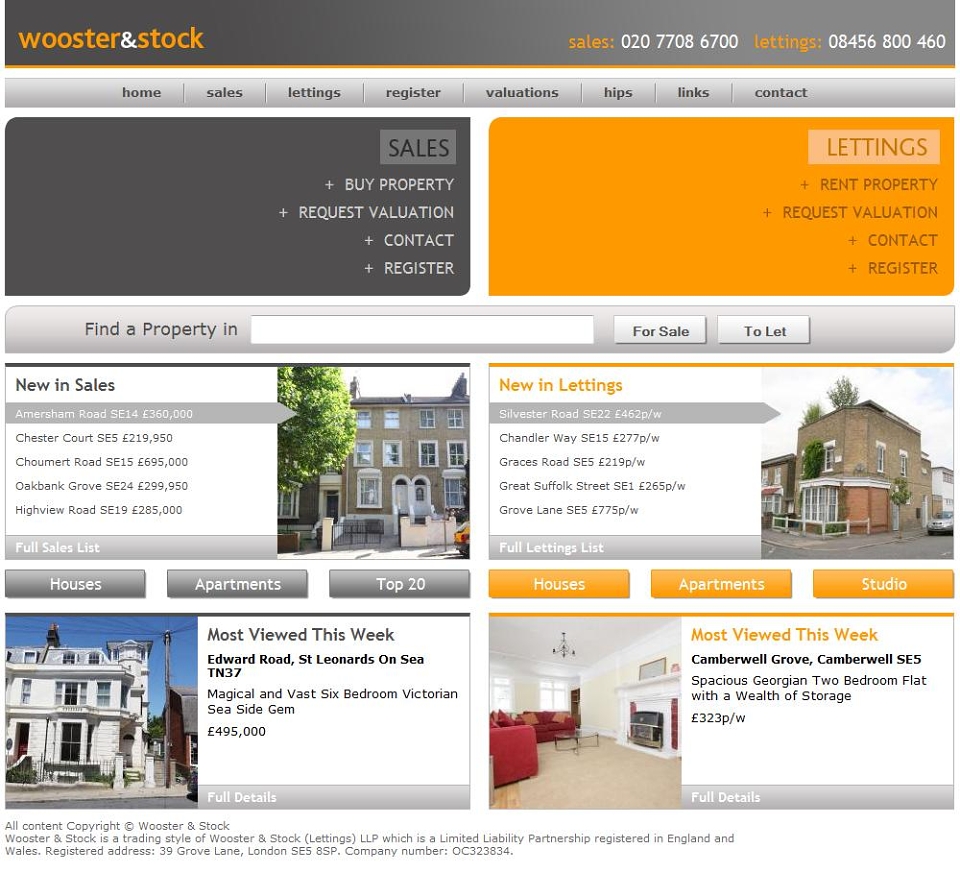Click the grey Apartments sales button
The height and width of the screenshot is (873, 960).
pyautogui.click(x=238, y=584)
